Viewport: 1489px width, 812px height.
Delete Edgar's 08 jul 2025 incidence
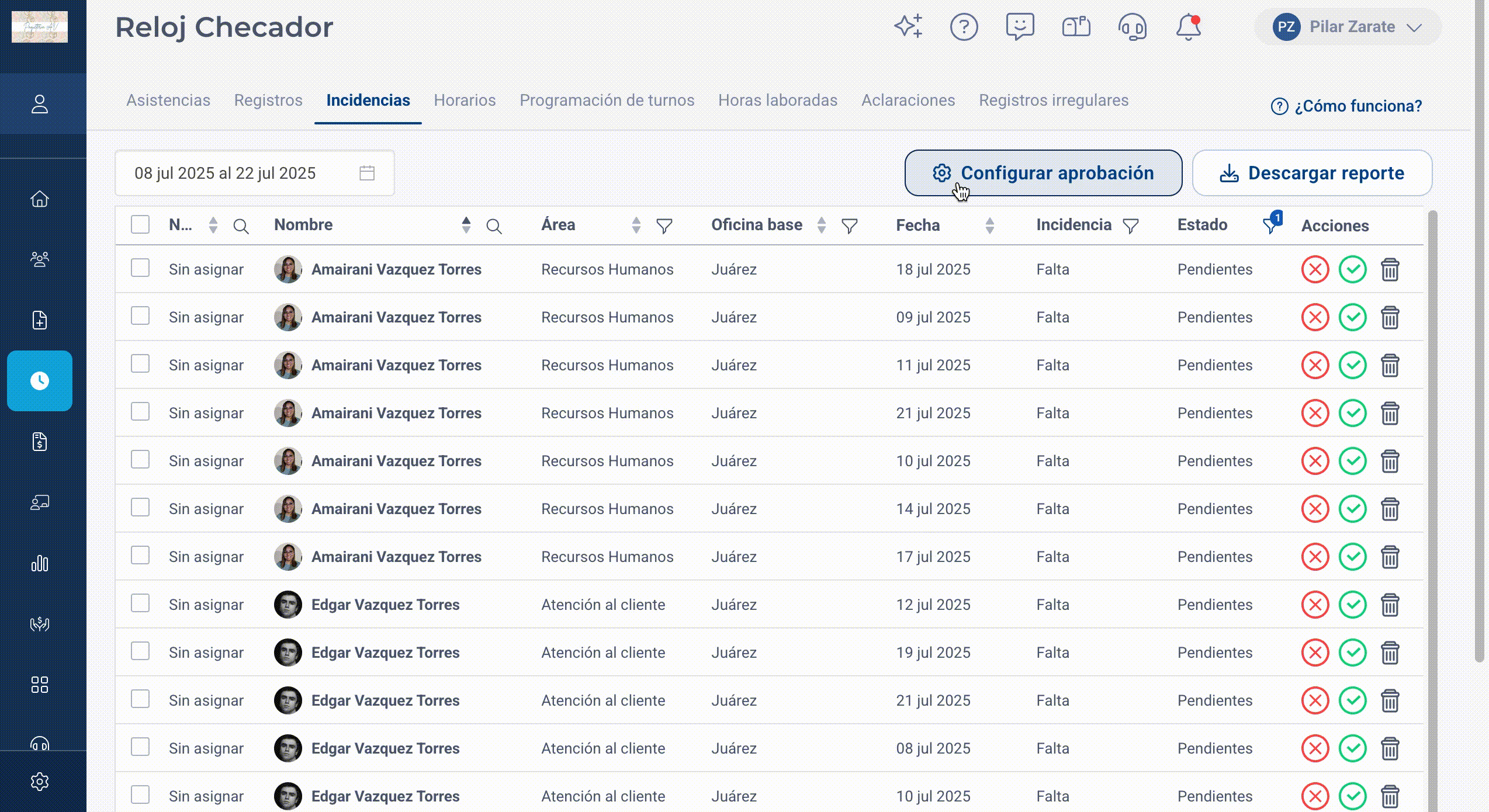(x=1390, y=749)
